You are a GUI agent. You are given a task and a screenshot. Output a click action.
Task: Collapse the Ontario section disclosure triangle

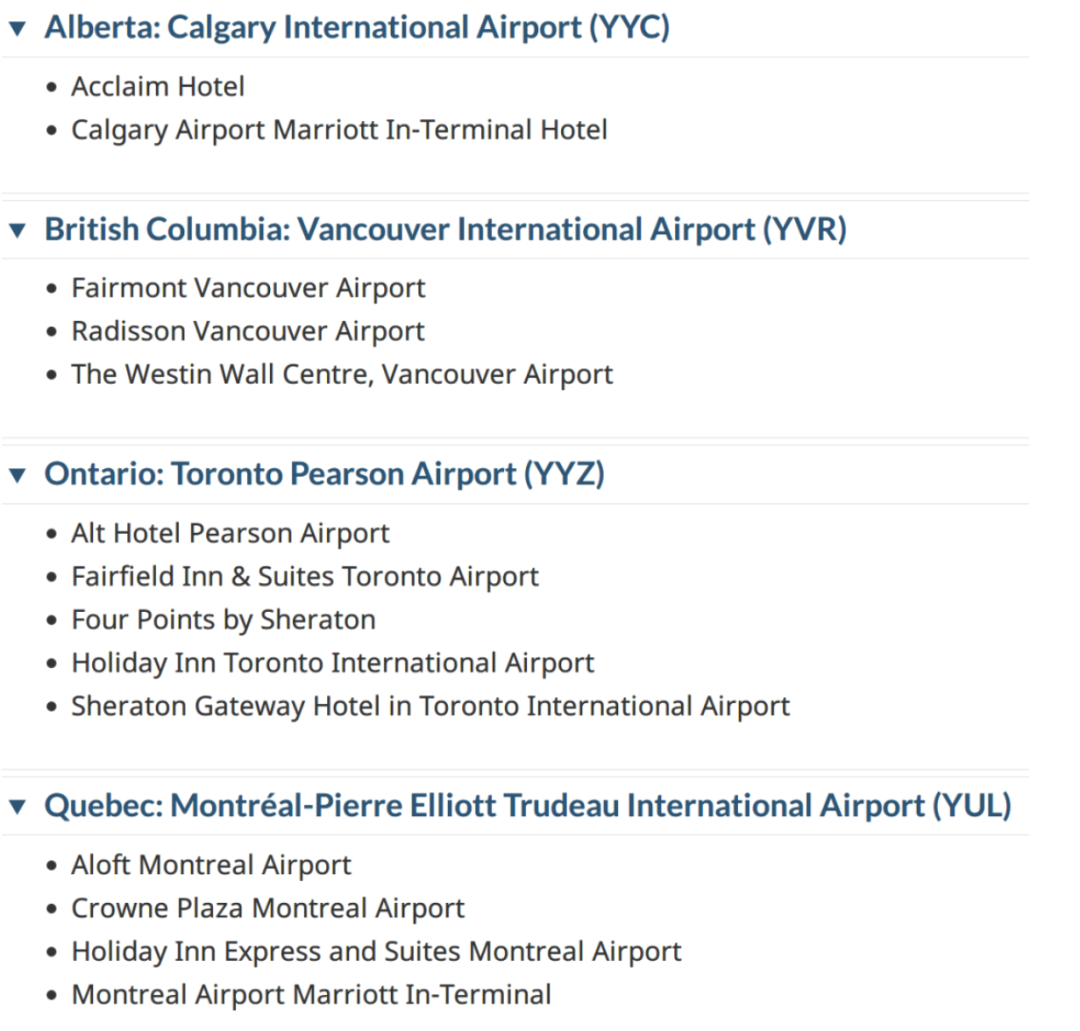pos(16,474)
